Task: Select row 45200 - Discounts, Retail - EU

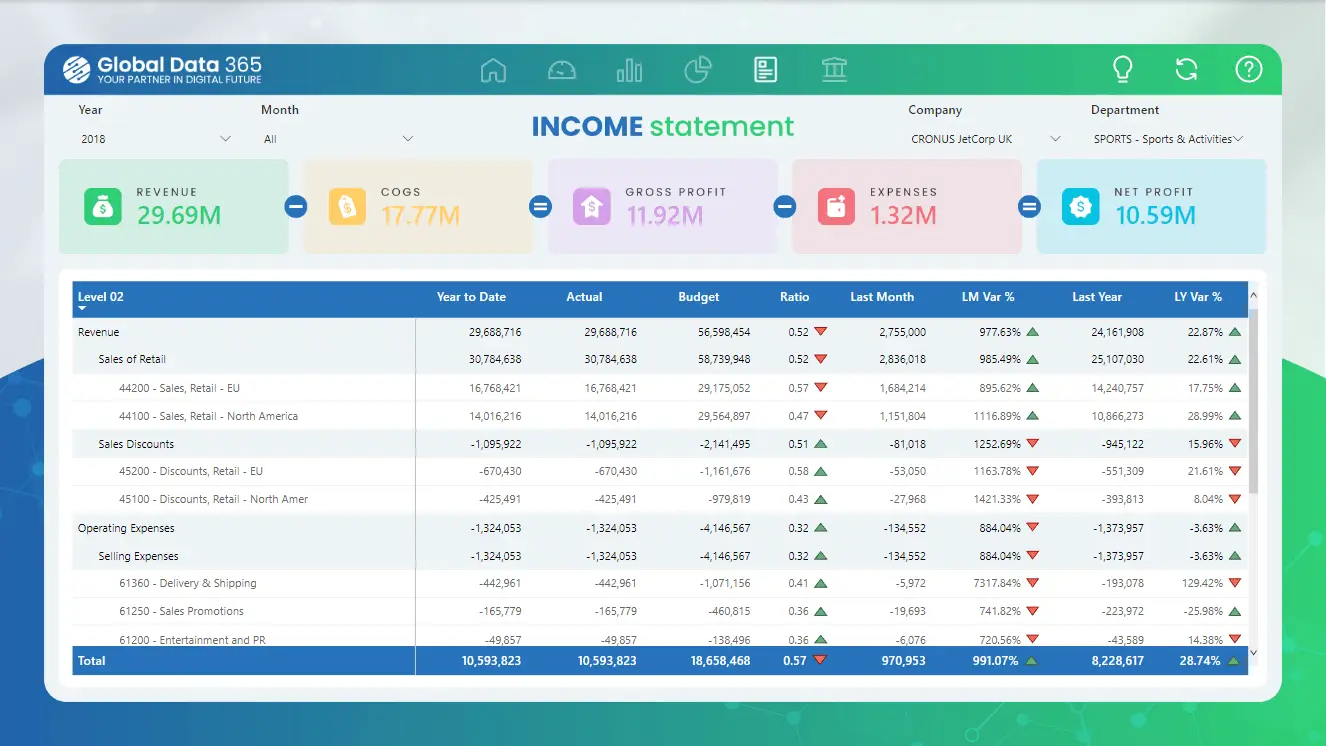Action: [x=660, y=471]
